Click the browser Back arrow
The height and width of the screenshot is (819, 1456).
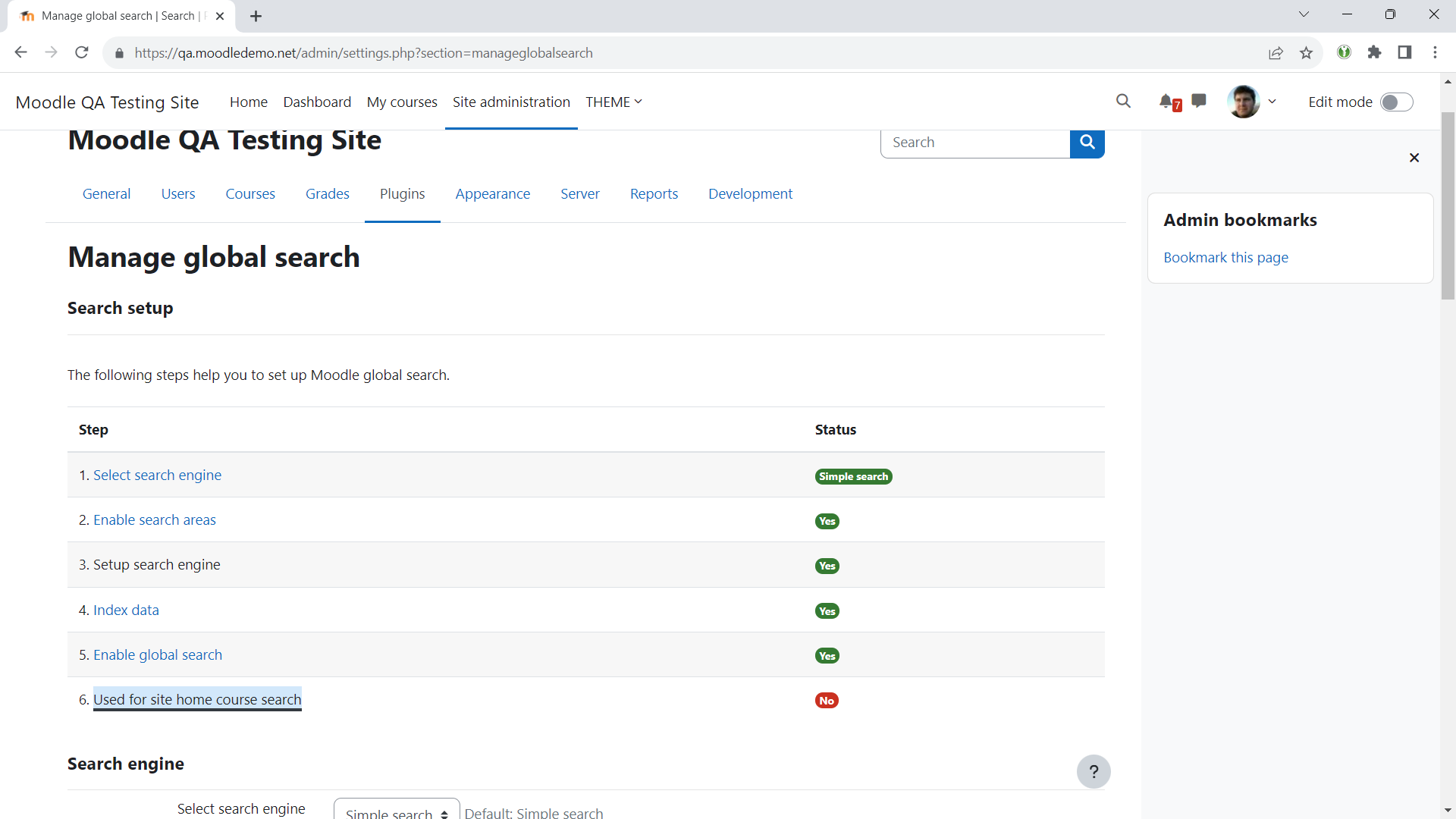click(x=21, y=52)
